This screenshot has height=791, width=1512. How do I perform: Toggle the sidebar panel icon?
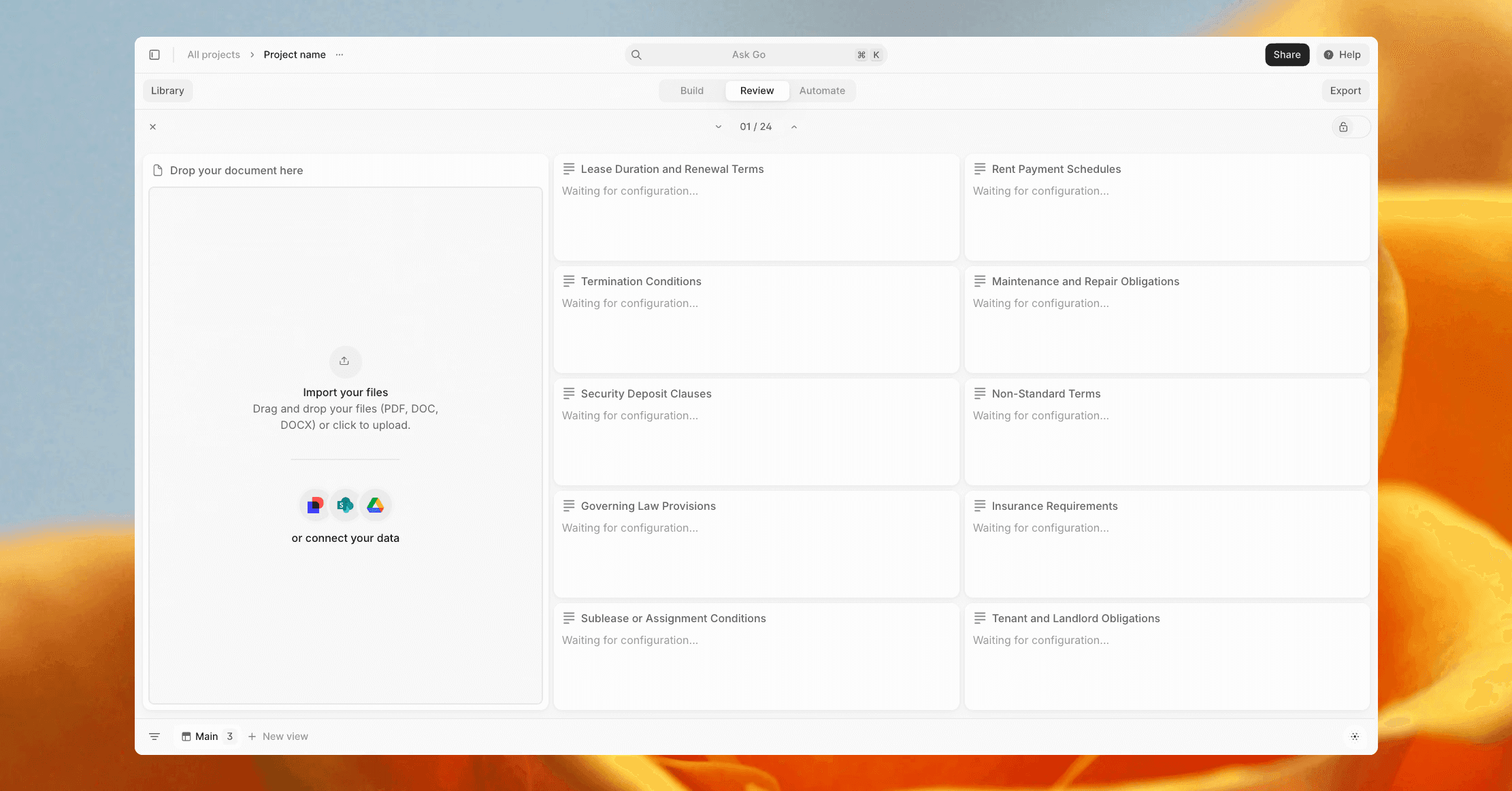point(154,54)
